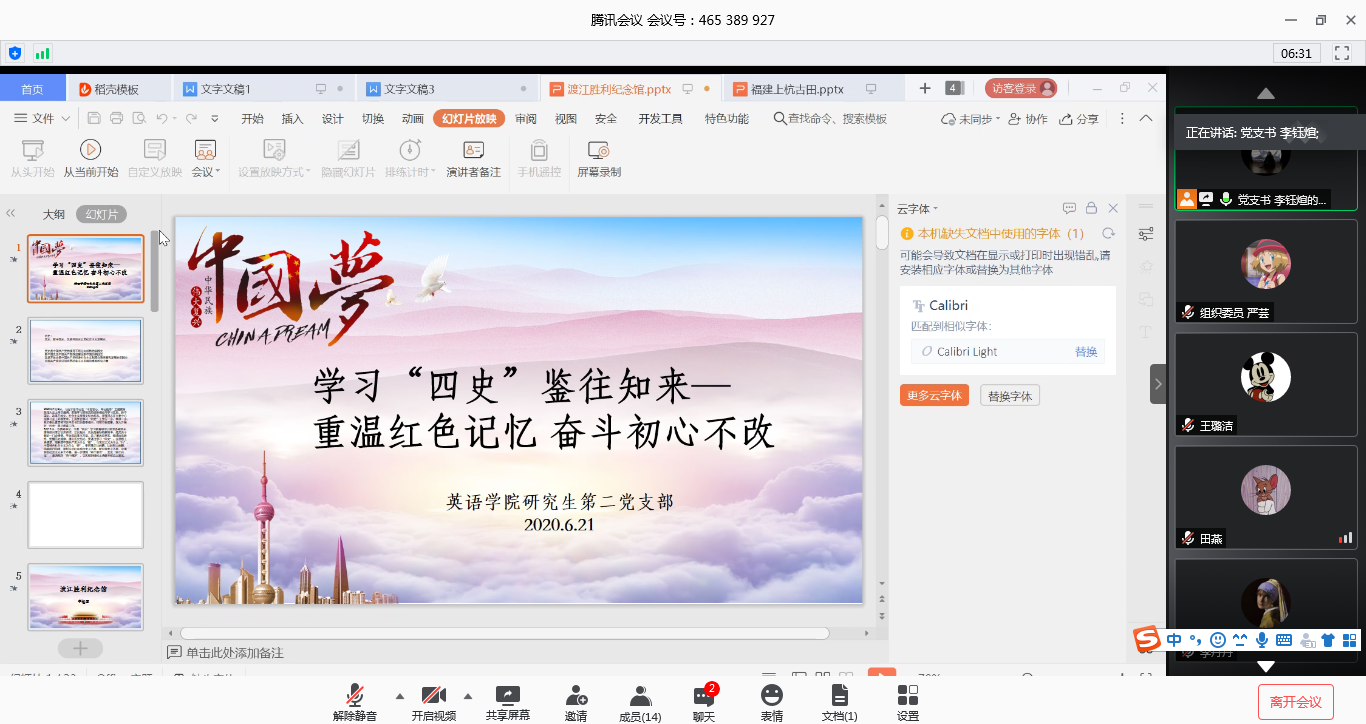Refresh the missing fonts list
1366x724 pixels.
click(1108, 234)
